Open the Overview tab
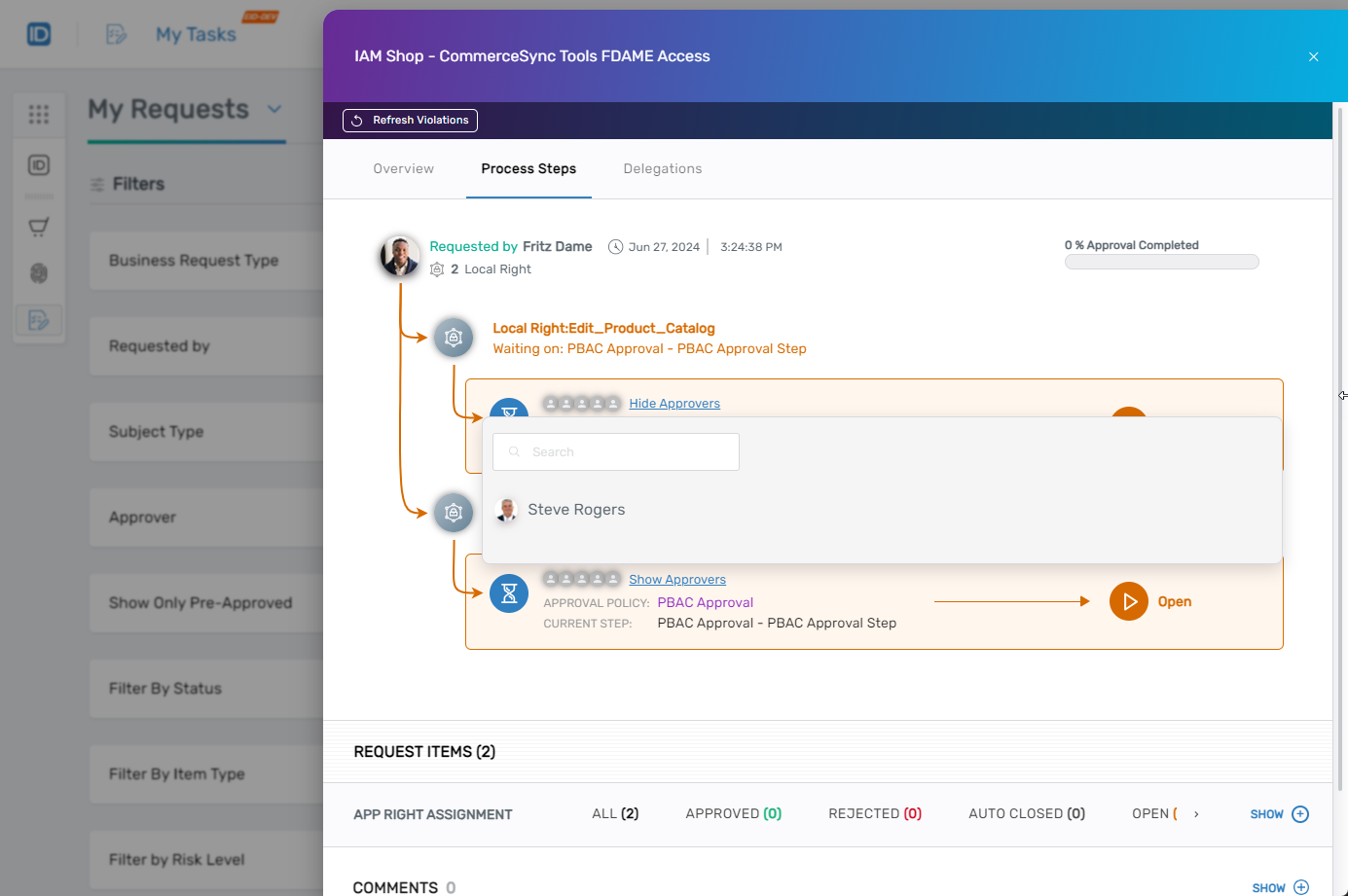The height and width of the screenshot is (896, 1348). (403, 168)
